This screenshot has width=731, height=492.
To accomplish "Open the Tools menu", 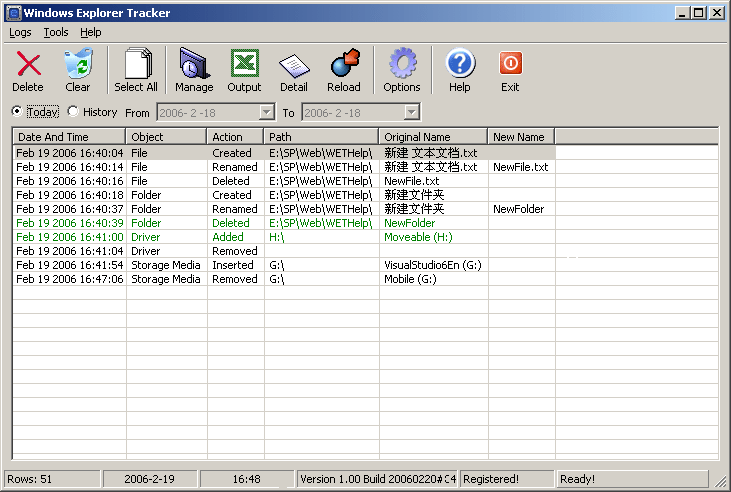I will [56, 32].
